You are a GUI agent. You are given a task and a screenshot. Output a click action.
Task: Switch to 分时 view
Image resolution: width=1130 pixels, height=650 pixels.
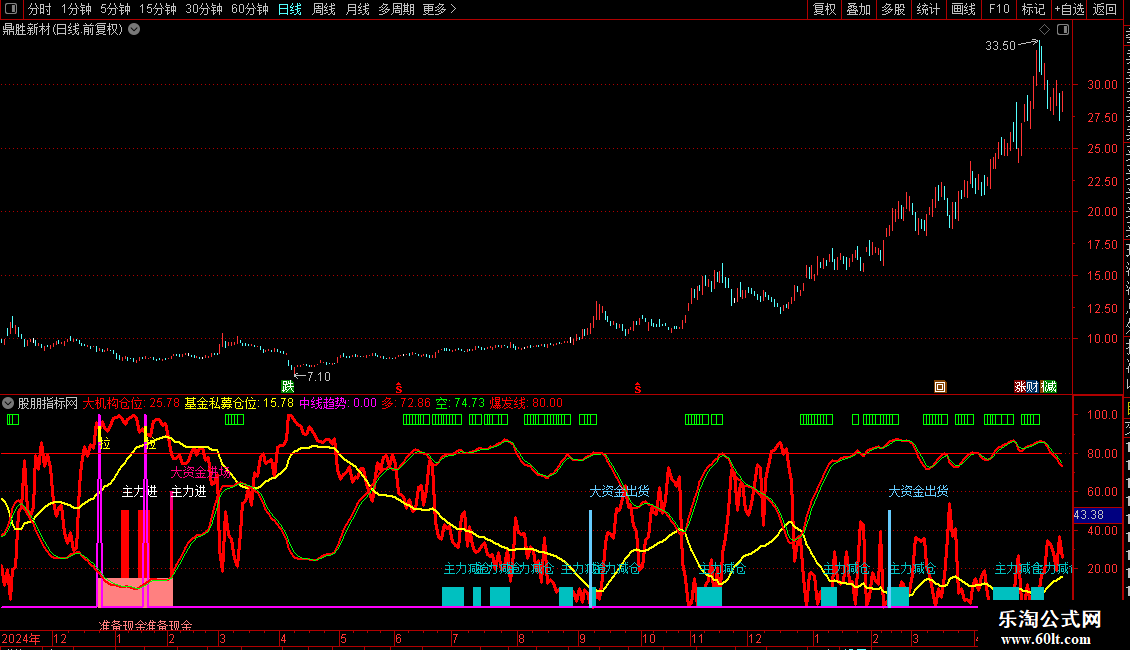tap(40, 9)
